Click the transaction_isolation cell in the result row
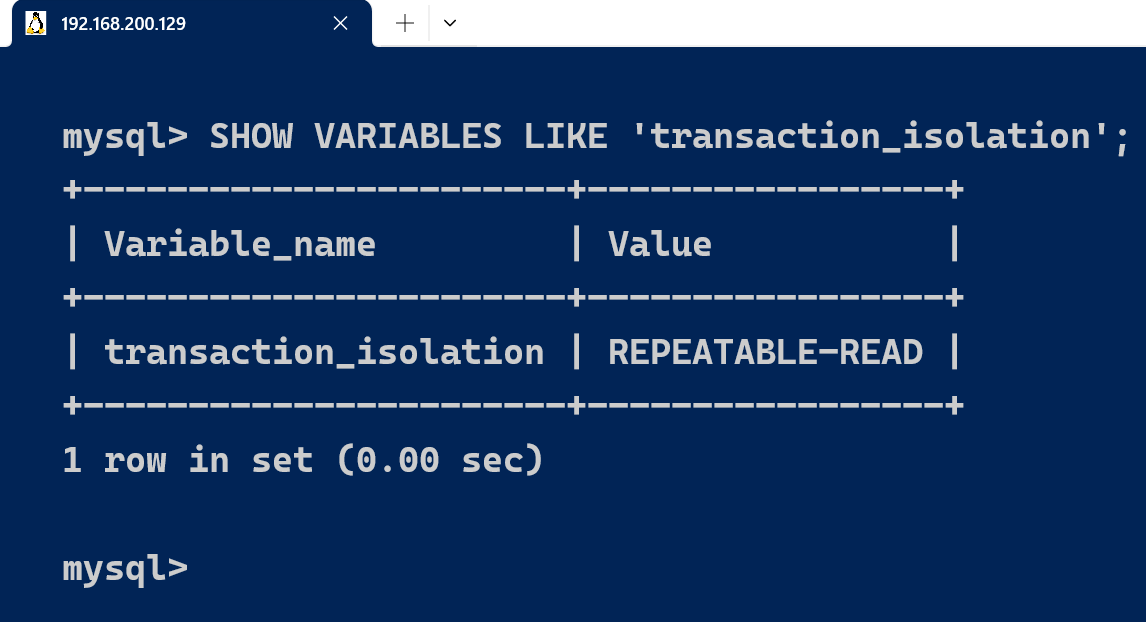The image size is (1146, 622). click(324, 352)
